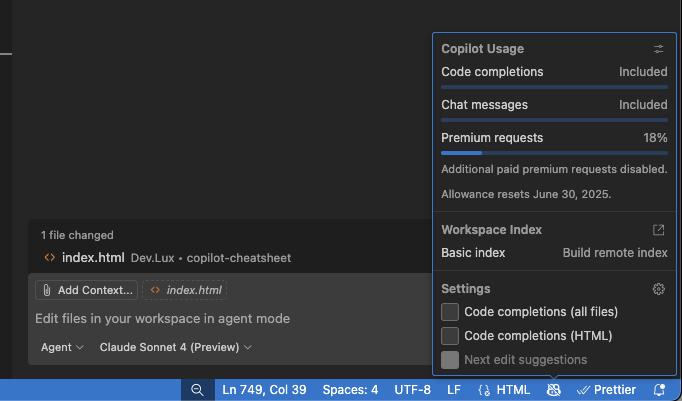Open Workspace Index external link icon
Screen dimensions: 682x401
(x=659, y=230)
